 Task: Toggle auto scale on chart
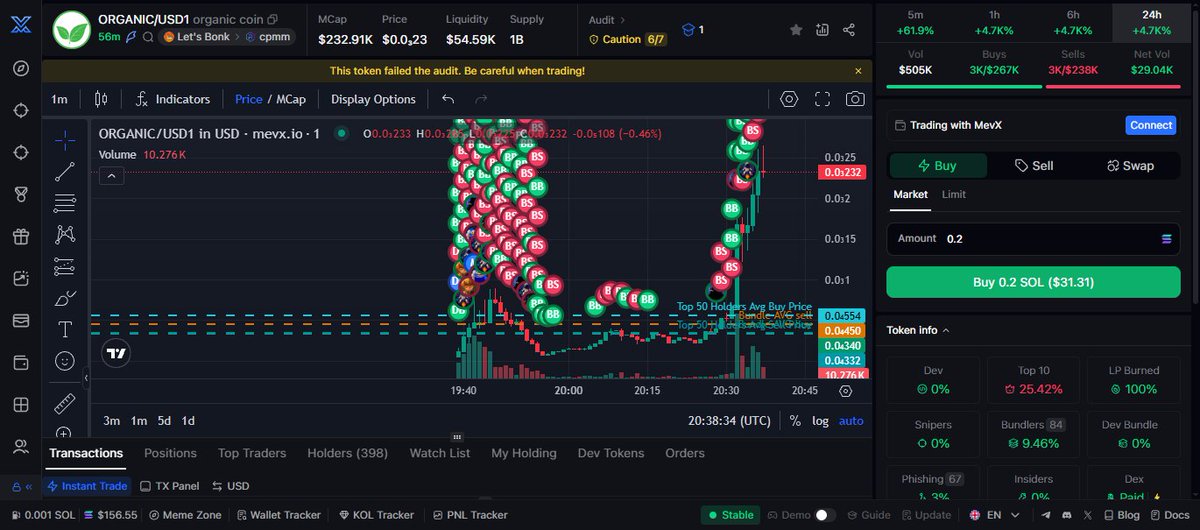[851, 421]
